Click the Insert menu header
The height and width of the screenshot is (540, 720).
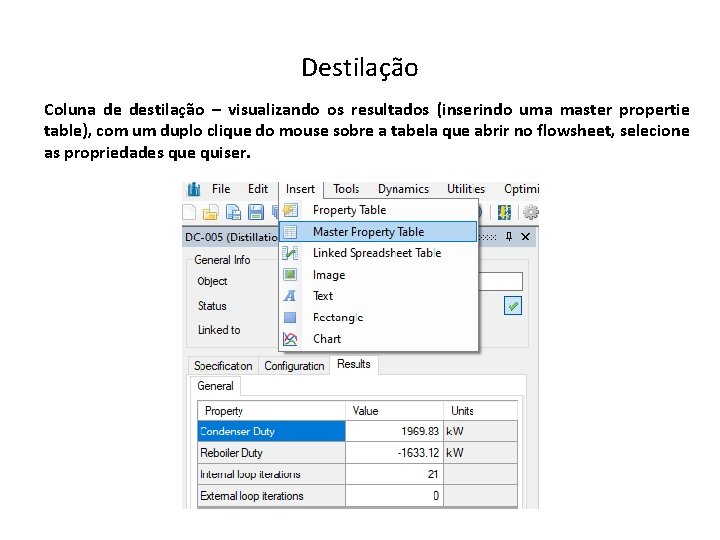300,189
